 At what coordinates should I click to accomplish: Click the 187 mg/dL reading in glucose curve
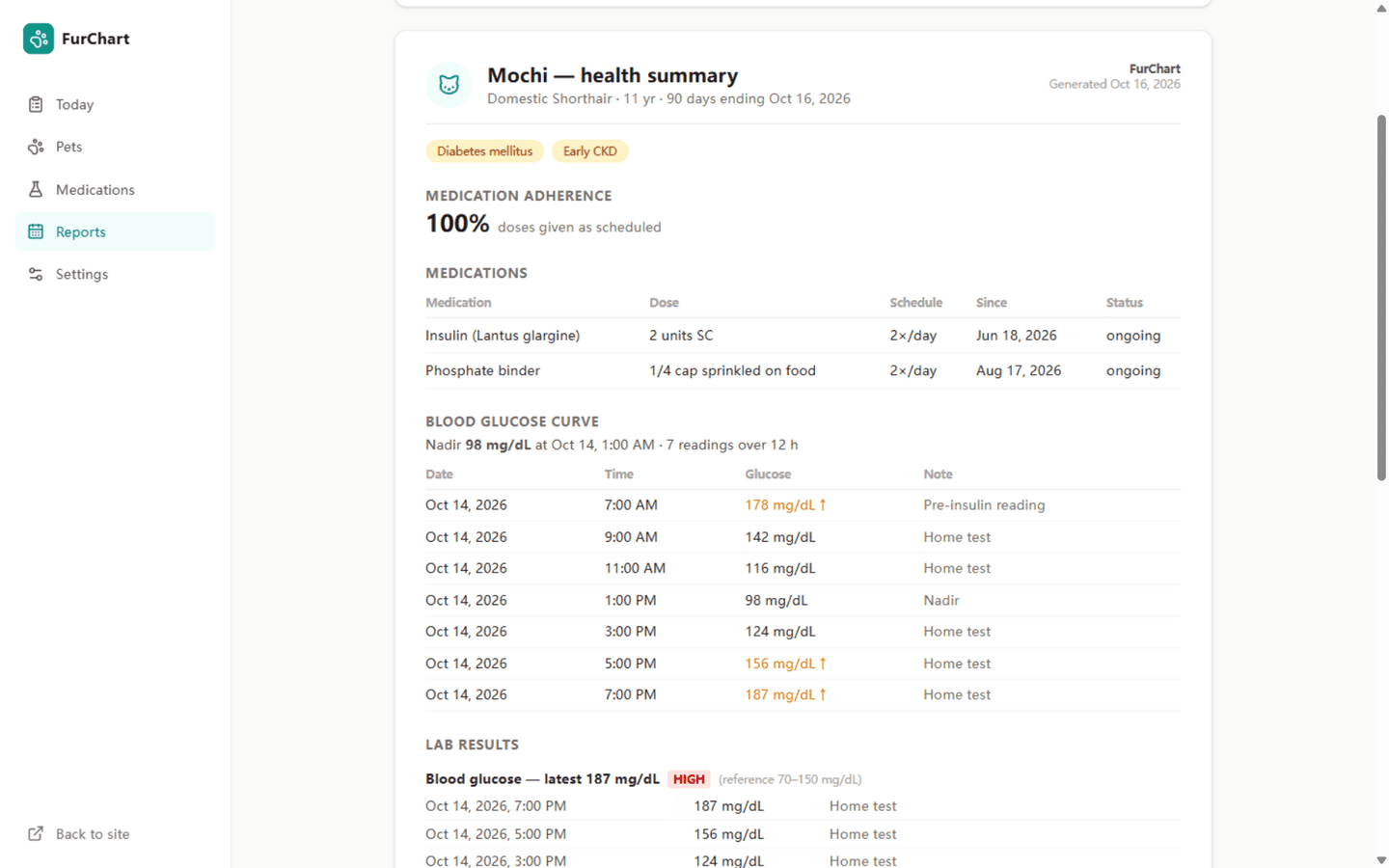tap(785, 694)
